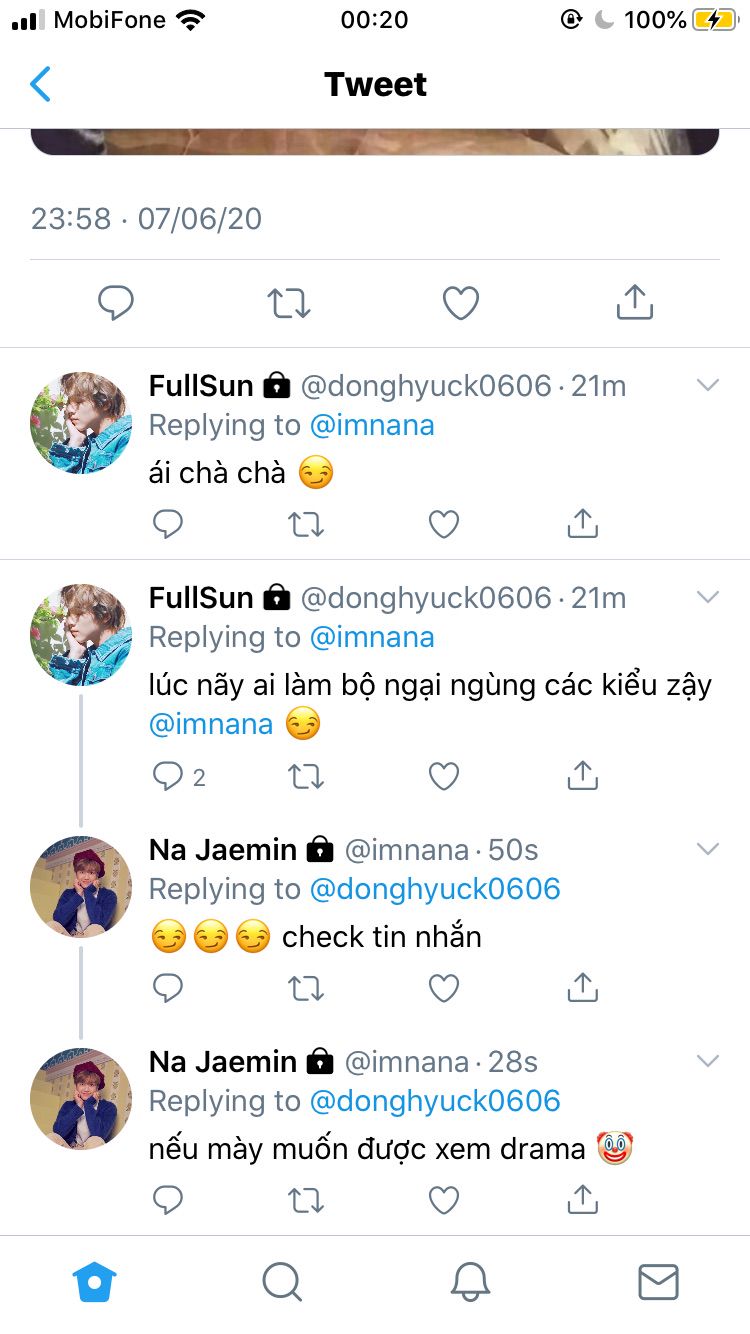
Task: Open @donghyuck0606 link above "check tin nhắn"
Action: (435, 889)
